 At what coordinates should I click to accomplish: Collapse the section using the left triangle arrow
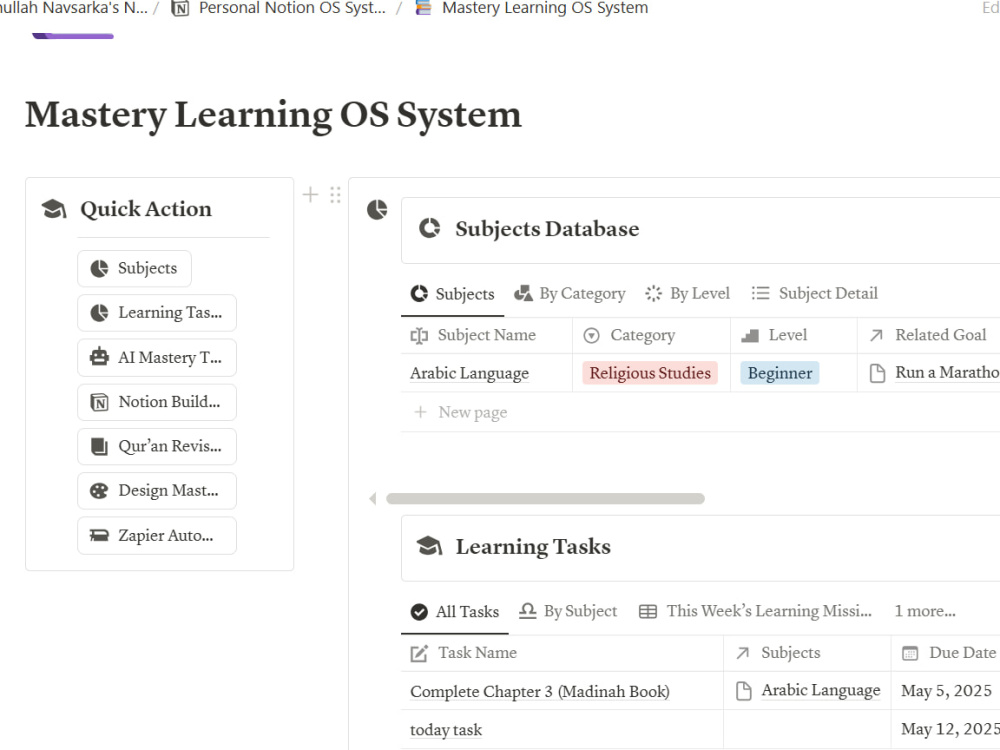point(372,499)
